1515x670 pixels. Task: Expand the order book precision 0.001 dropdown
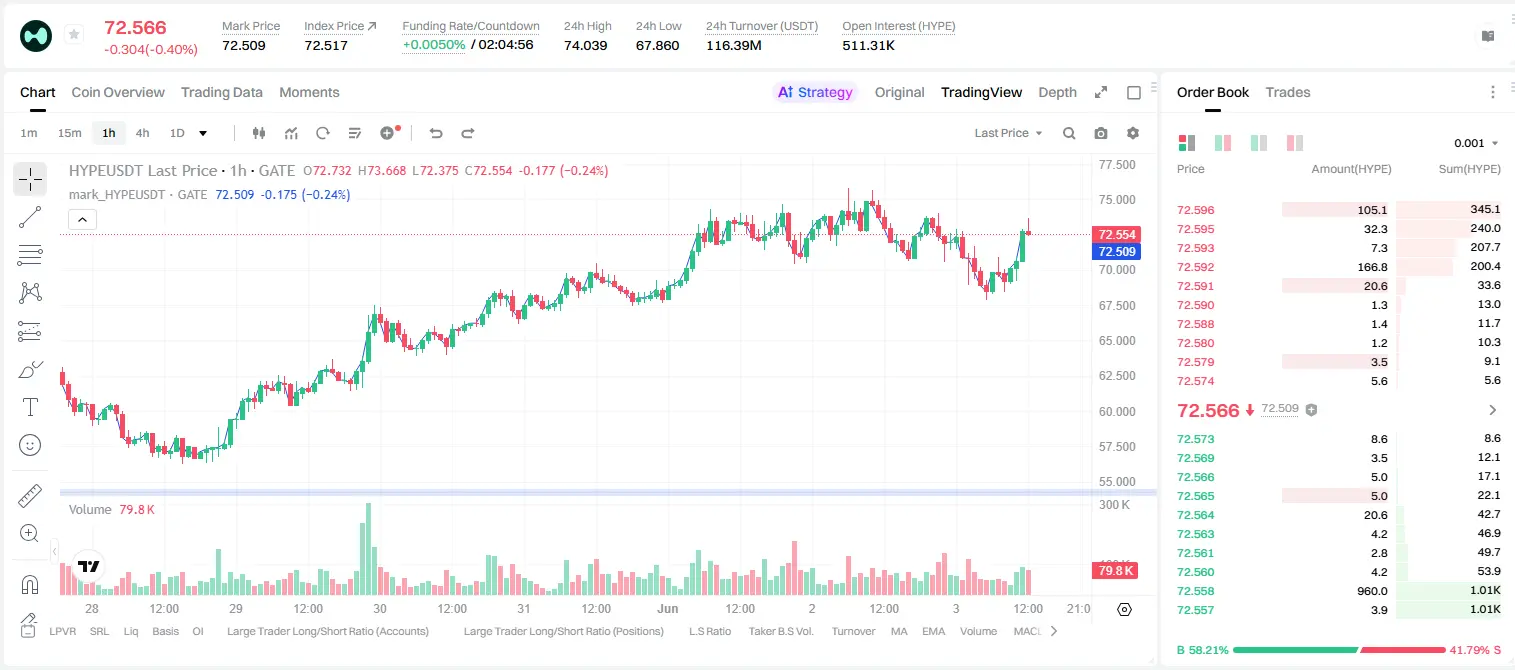[x=1476, y=143]
